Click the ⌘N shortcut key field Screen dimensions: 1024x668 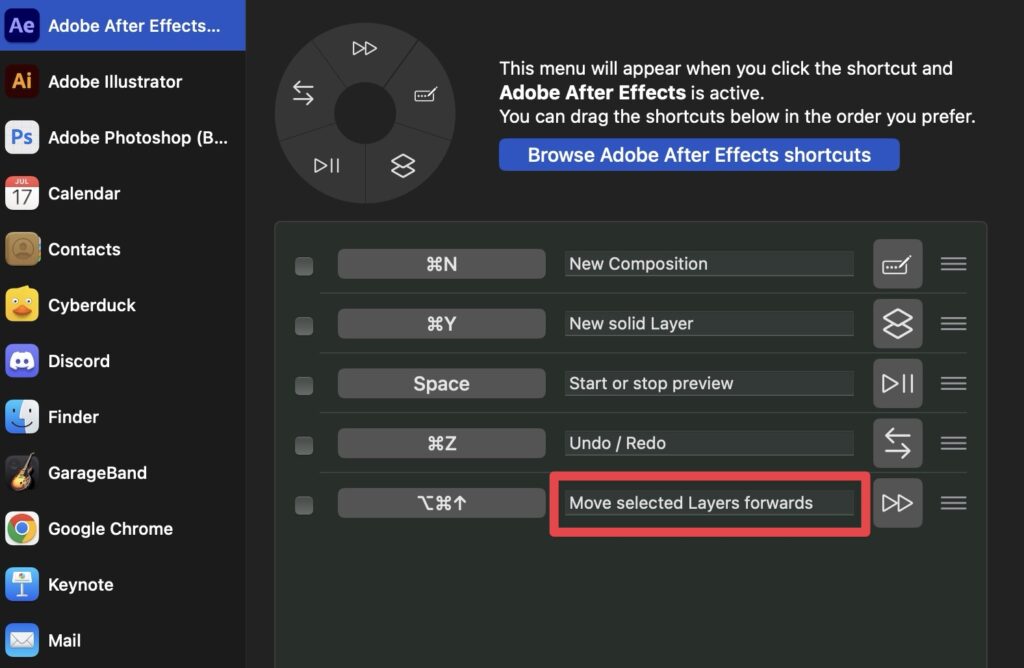pyautogui.click(x=441, y=264)
